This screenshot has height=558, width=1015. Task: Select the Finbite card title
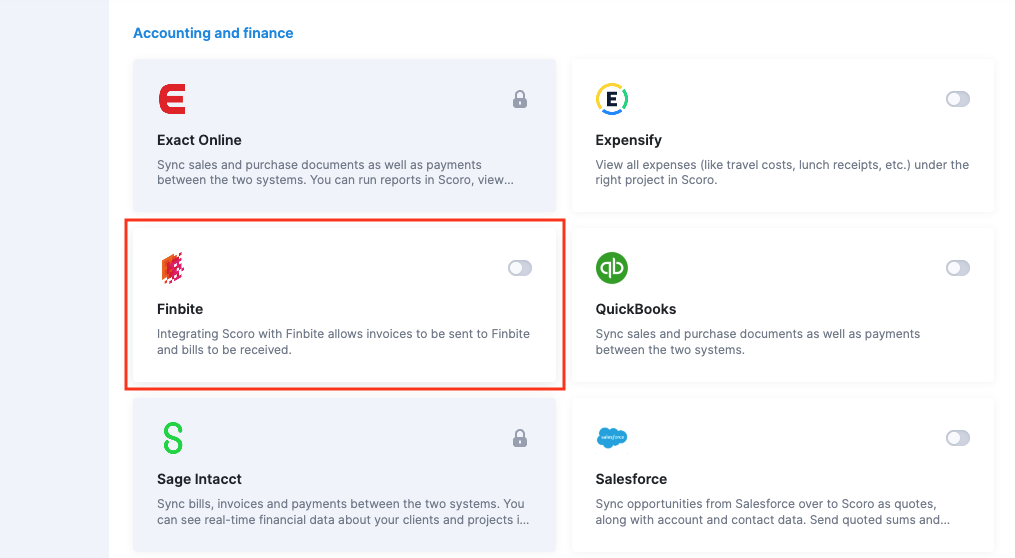[180, 309]
